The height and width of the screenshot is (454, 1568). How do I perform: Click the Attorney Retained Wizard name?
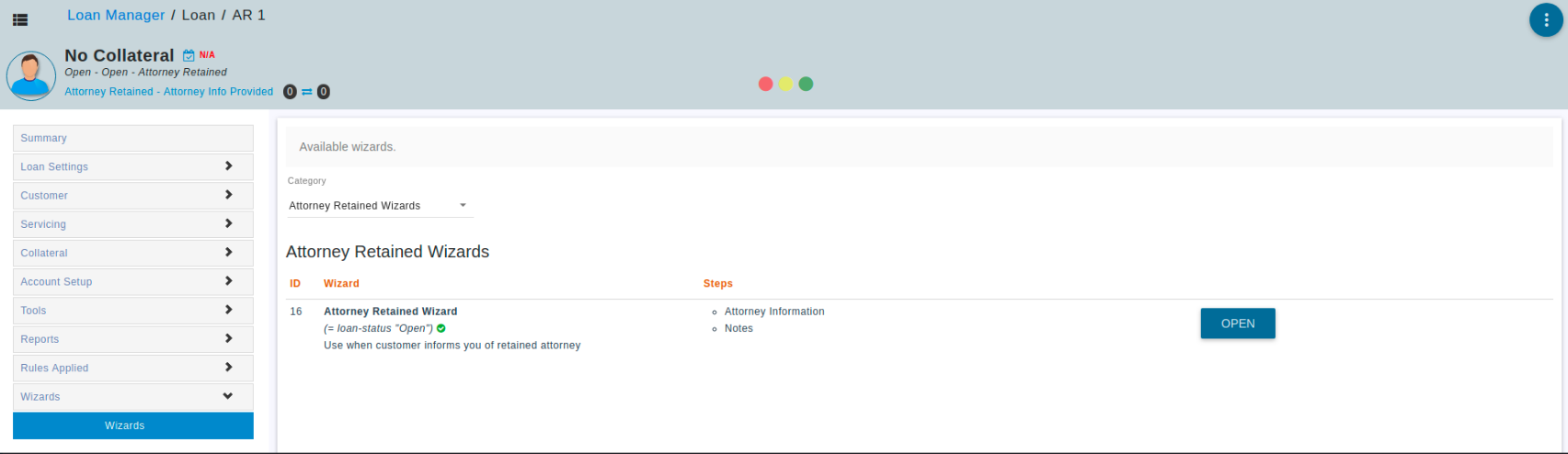390,312
